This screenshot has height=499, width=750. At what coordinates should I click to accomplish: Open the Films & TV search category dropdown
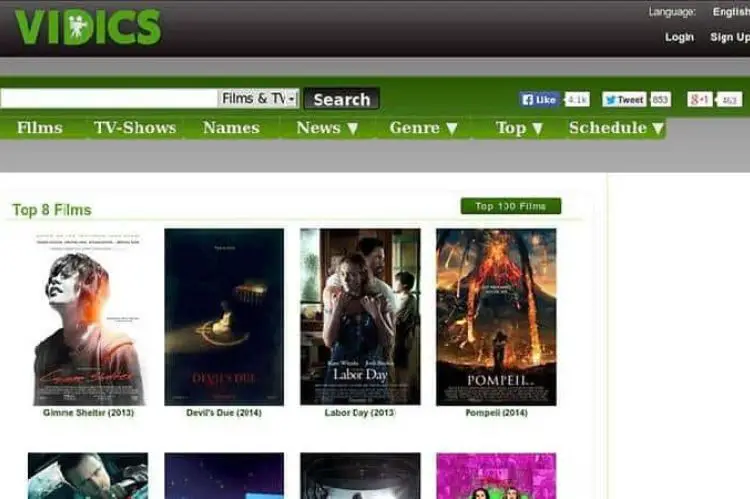tap(258, 99)
